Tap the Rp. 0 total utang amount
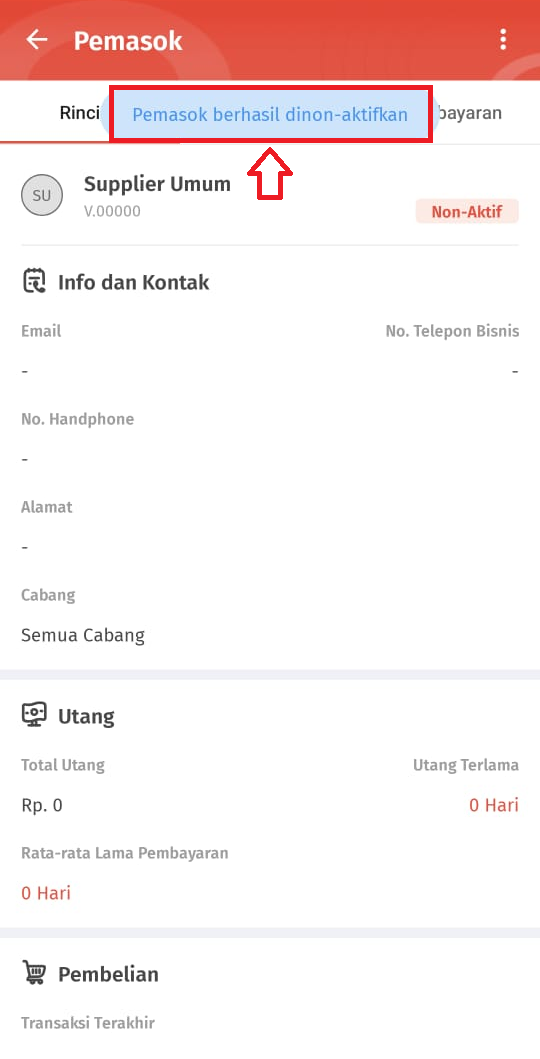540x1059 pixels. 42,805
